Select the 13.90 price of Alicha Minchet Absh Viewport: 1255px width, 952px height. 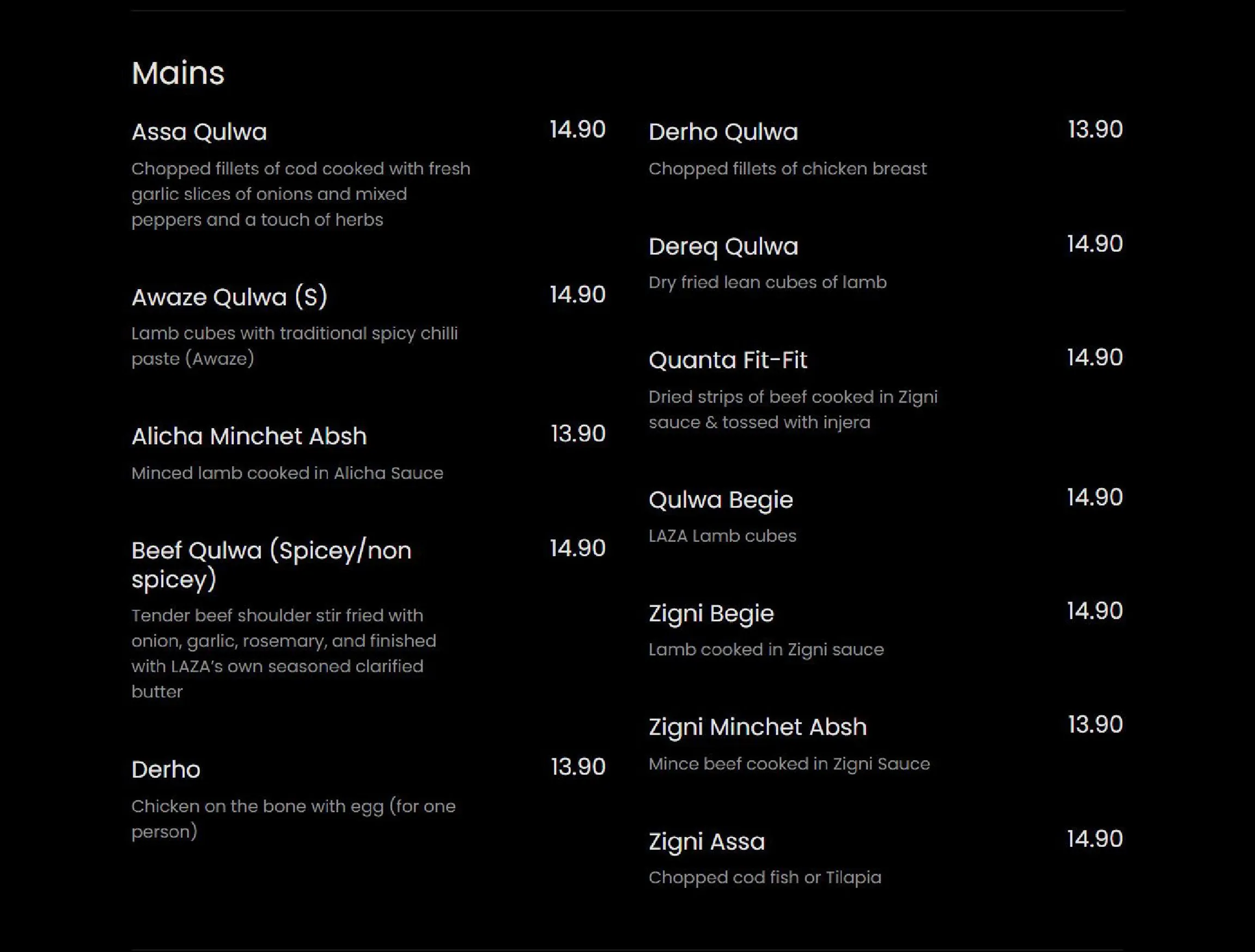(x=578, y=434)
